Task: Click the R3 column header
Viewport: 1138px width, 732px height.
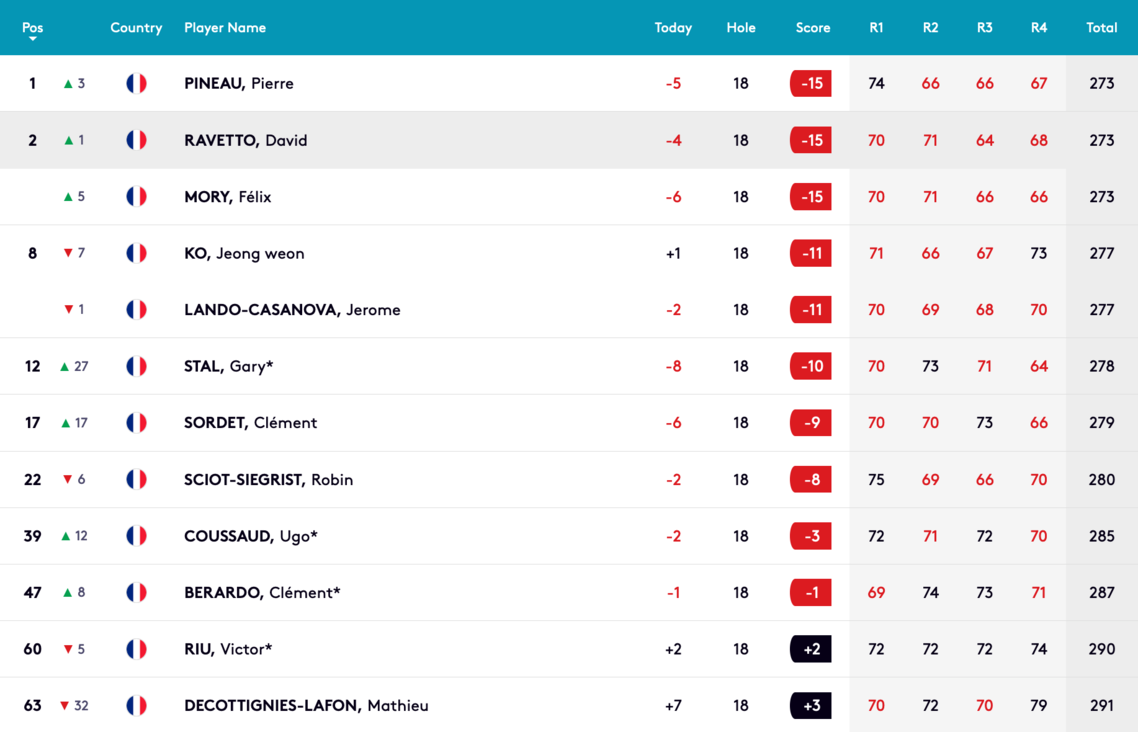Action: pos(984,28)
